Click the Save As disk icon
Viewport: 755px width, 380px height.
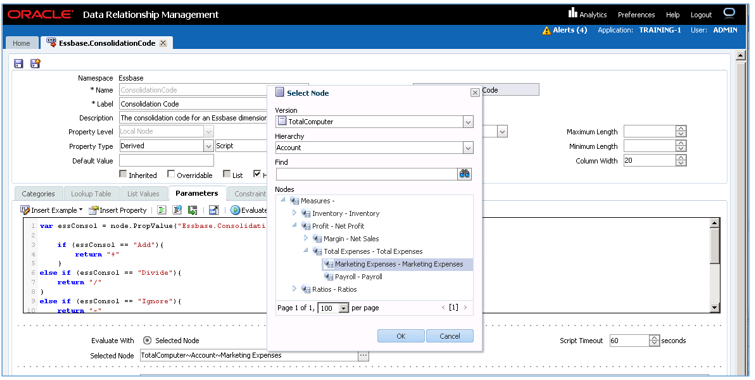(35, 64)
